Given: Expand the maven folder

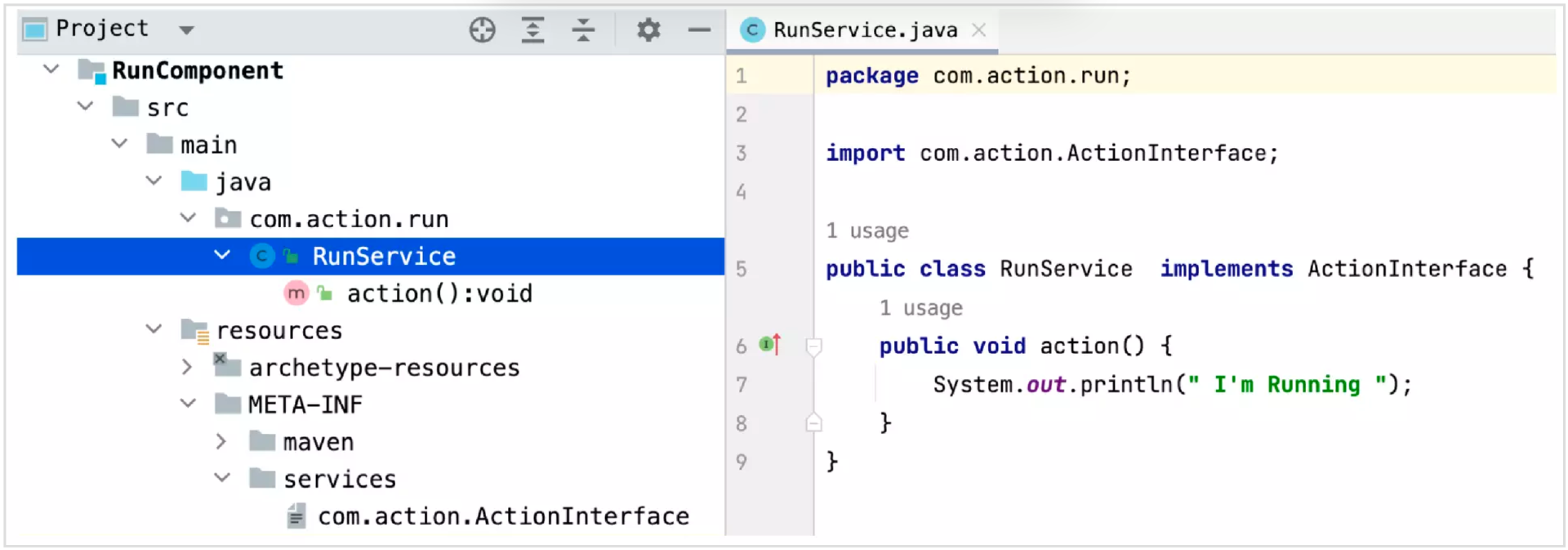Looking at the screenshot, I should pos(221,442).
